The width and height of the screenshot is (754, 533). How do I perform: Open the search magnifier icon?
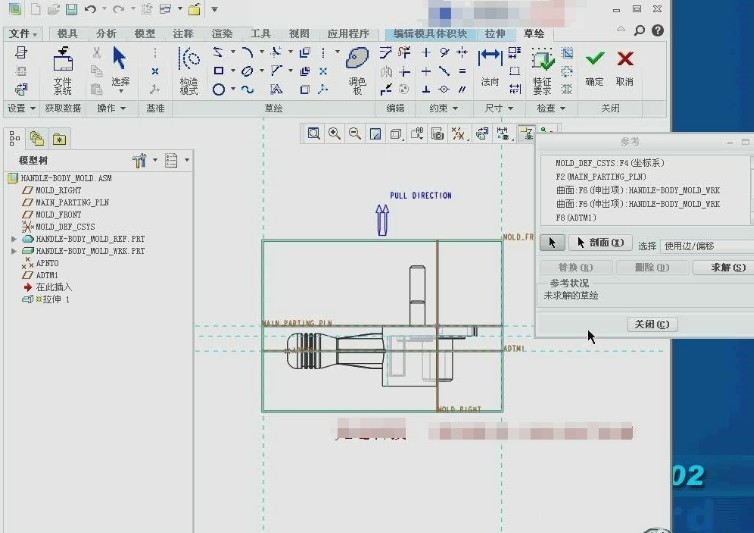point(639,31)
